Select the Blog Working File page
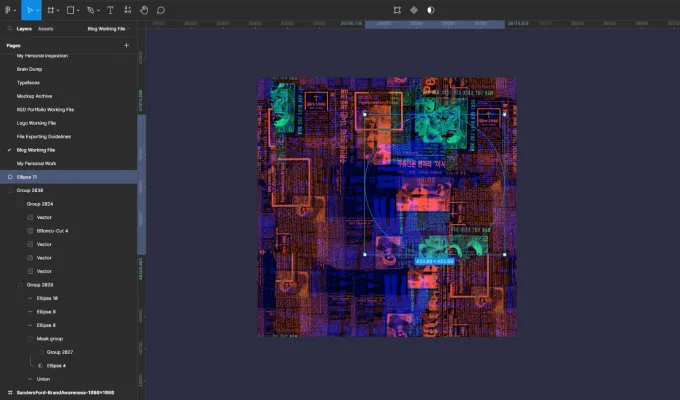This screenshot has height=400, width=680. 36,150
